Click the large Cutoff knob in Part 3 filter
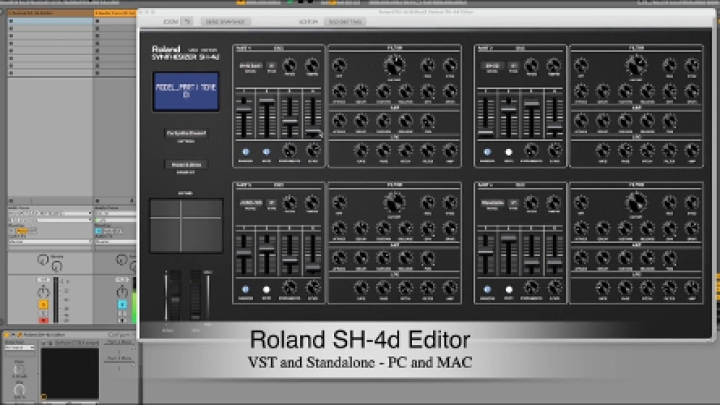The width and height of the screenshot is (720, 405). point(394,202)
